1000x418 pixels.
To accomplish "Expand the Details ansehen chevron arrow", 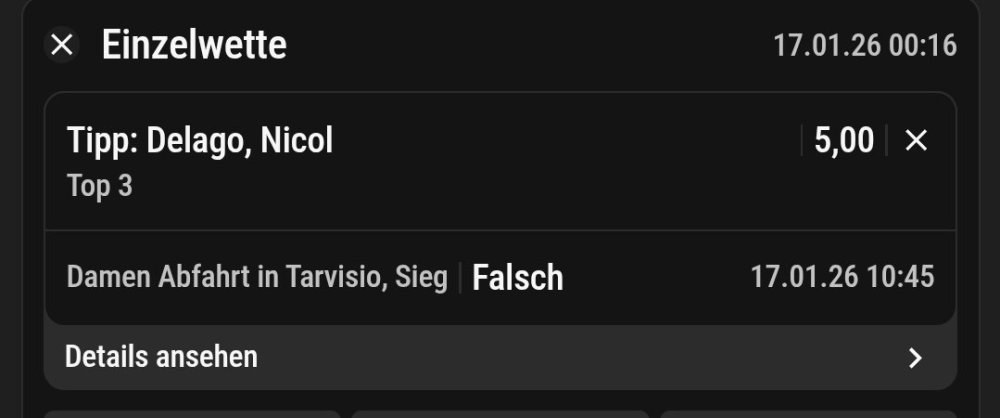I will click(914, 358).
